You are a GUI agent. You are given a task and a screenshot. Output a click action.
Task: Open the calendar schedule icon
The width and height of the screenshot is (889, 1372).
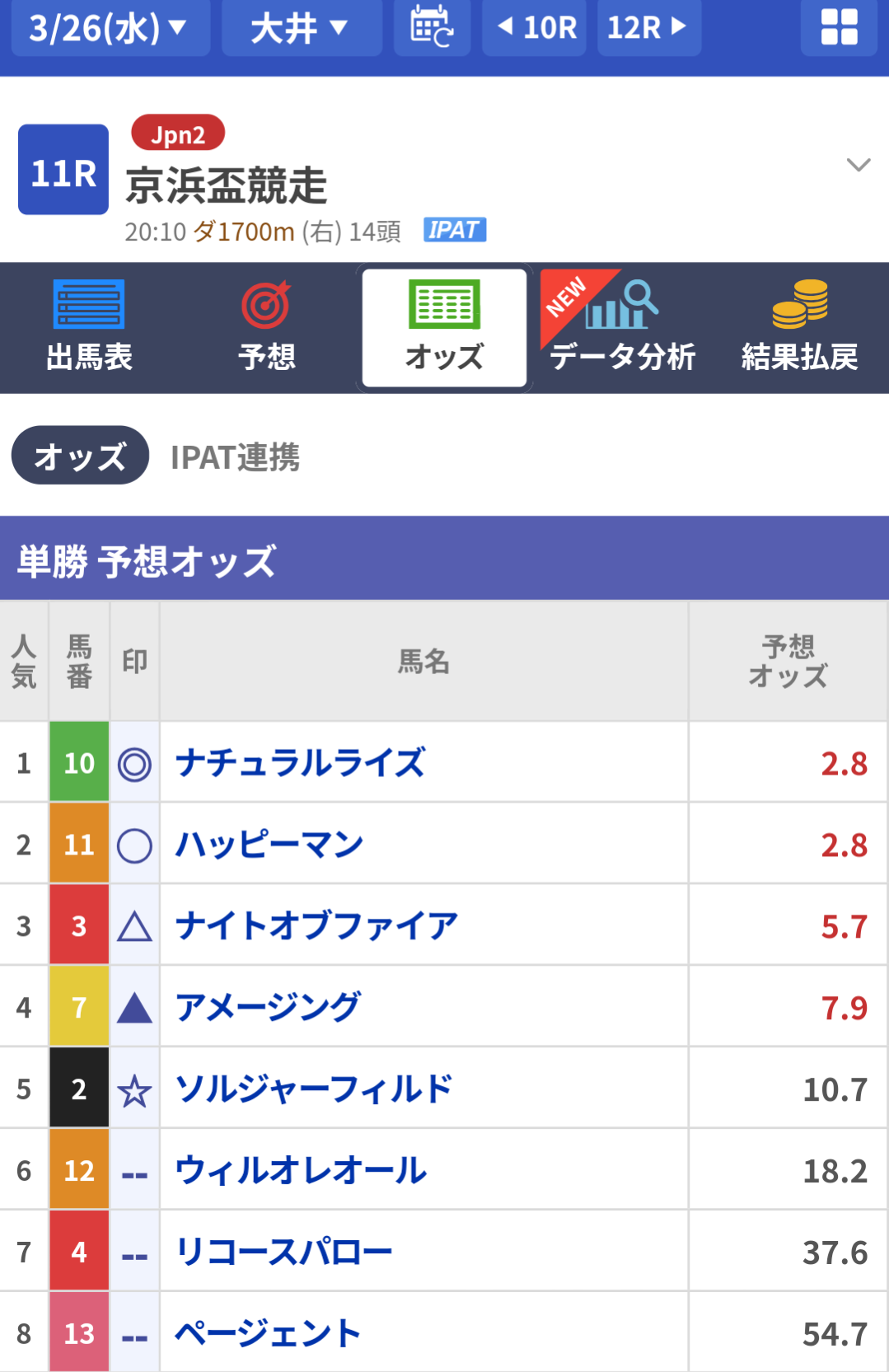coord(432,26)
